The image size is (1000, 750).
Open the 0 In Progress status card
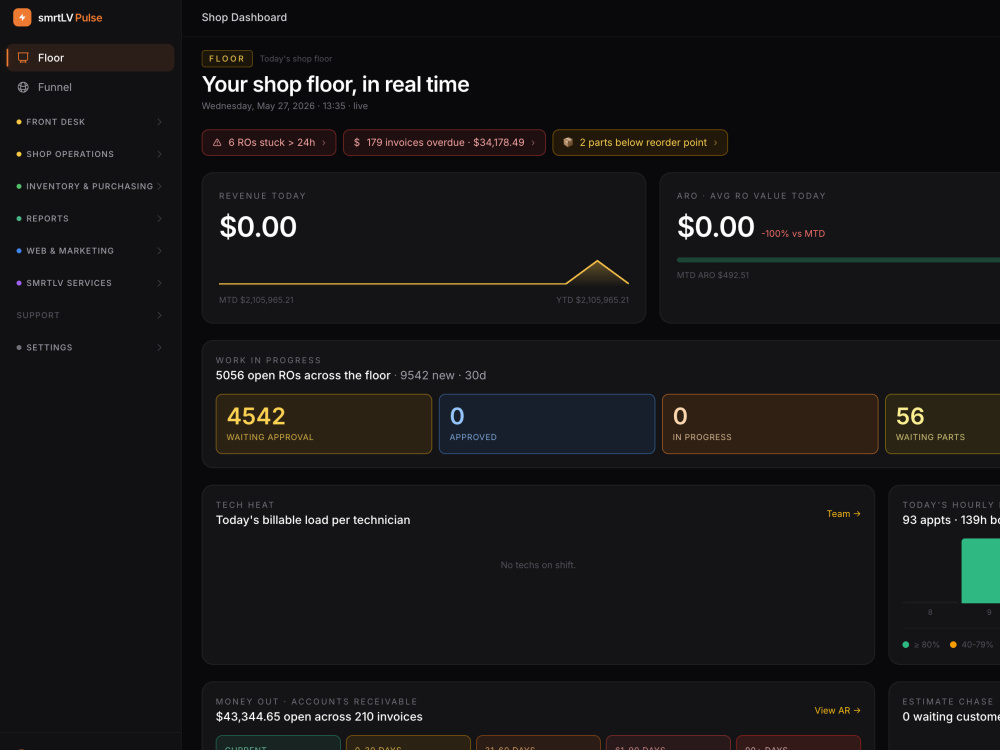tap(770, 424)
